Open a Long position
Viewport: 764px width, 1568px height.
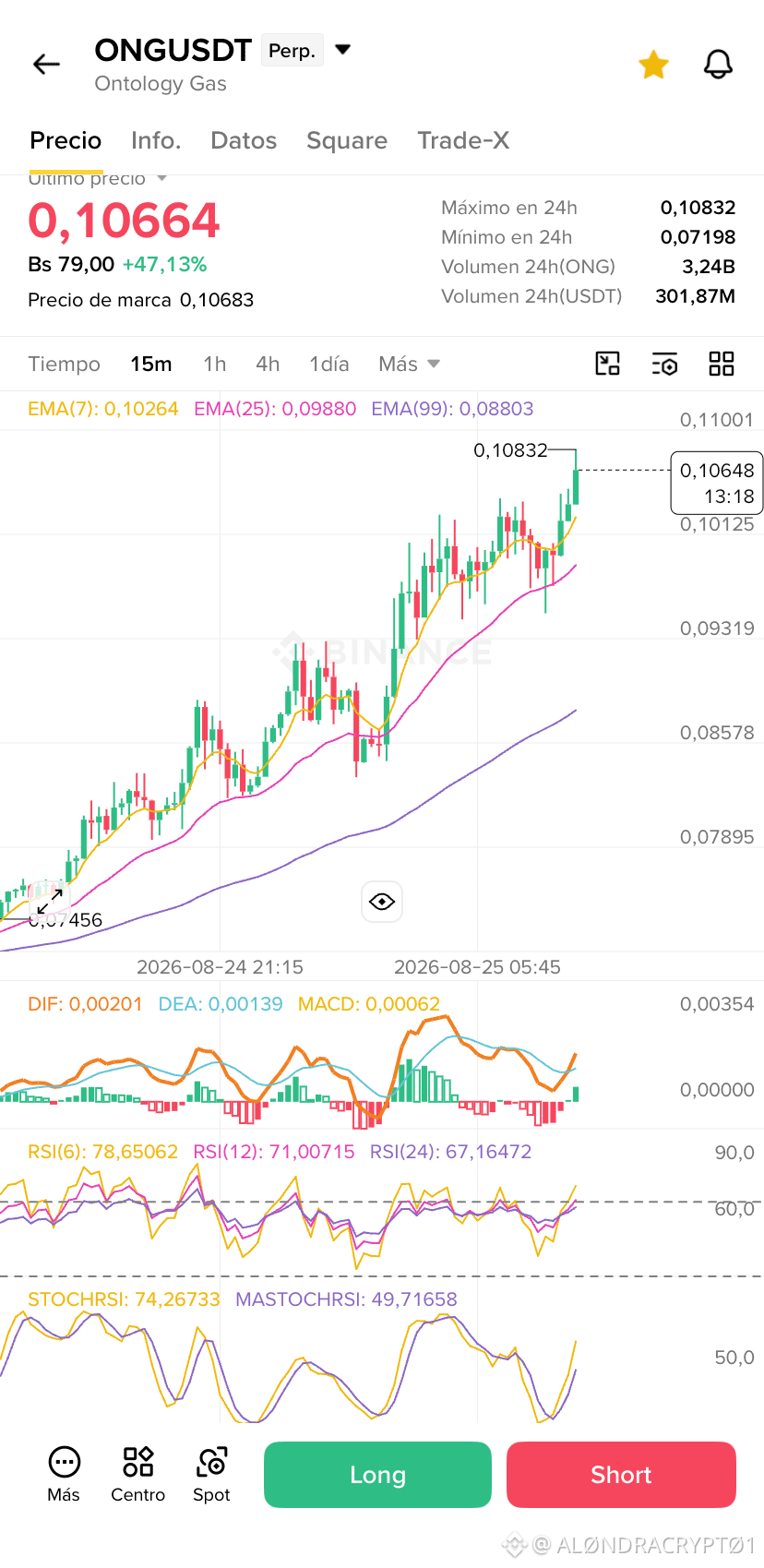tap(377, 1475)
